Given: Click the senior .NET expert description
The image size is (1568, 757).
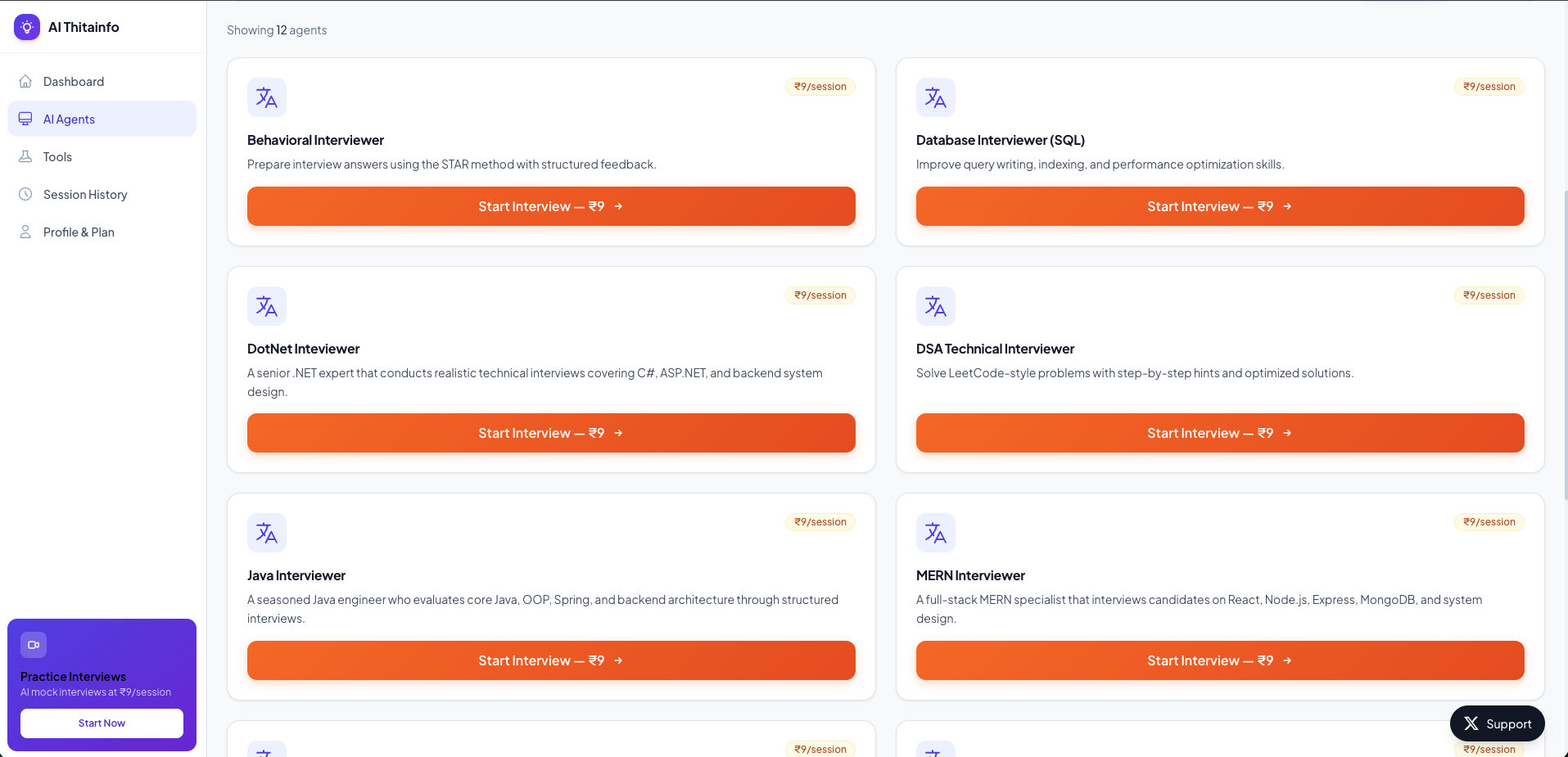Looking at the screenshot, I should [x=535, y=382].
